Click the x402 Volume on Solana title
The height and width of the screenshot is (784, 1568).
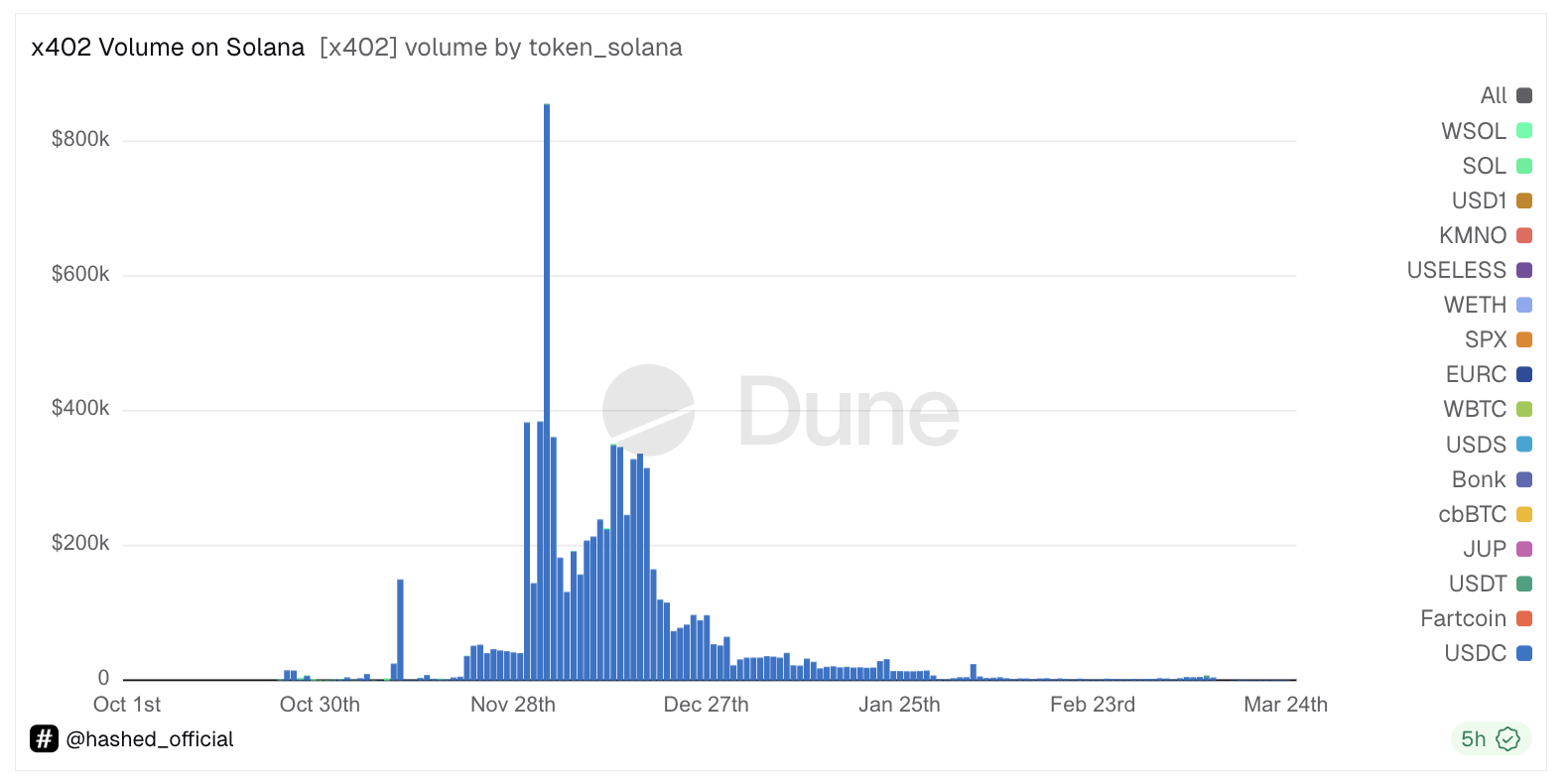tap(168, 48)
